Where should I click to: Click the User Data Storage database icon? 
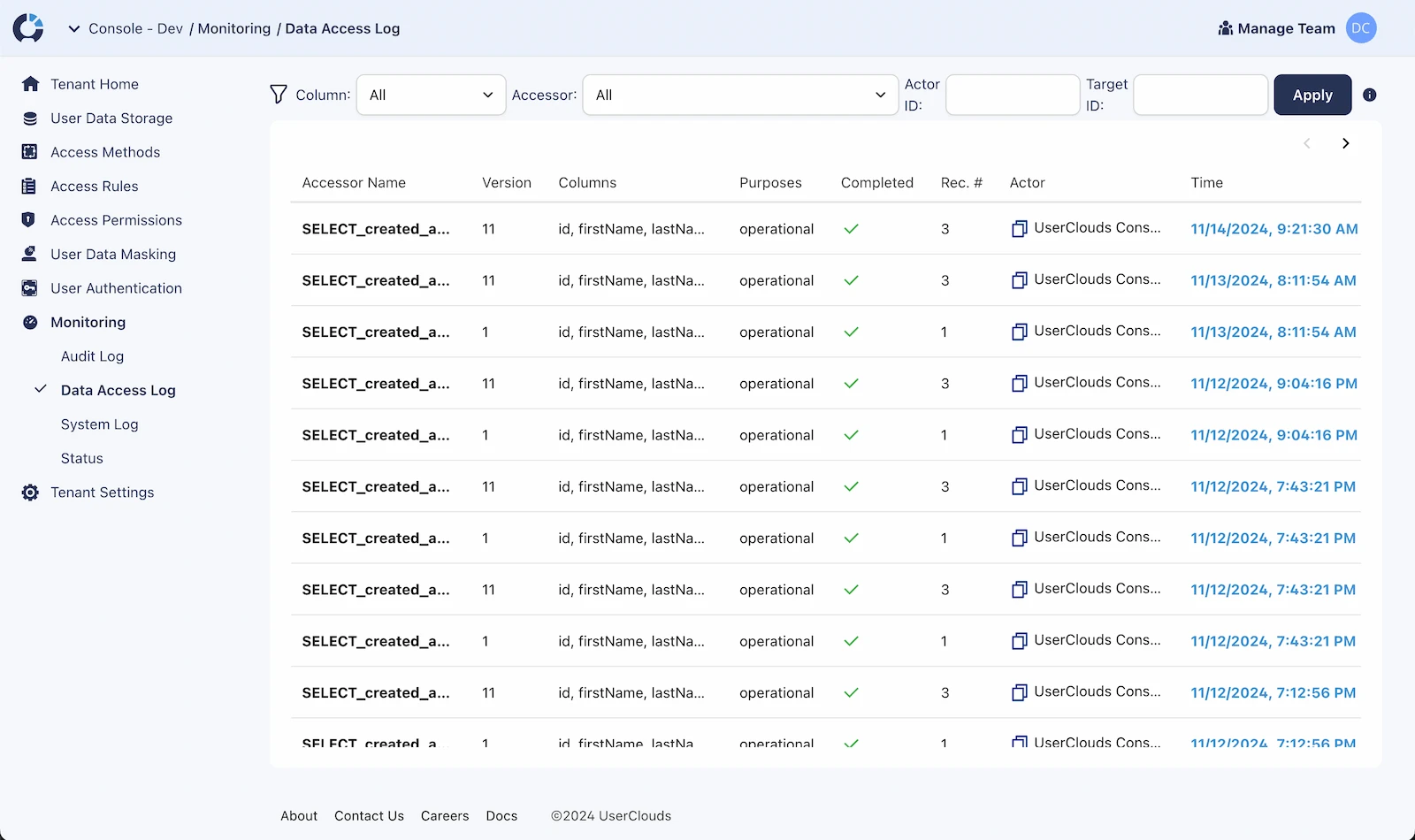tap(30, 118)
